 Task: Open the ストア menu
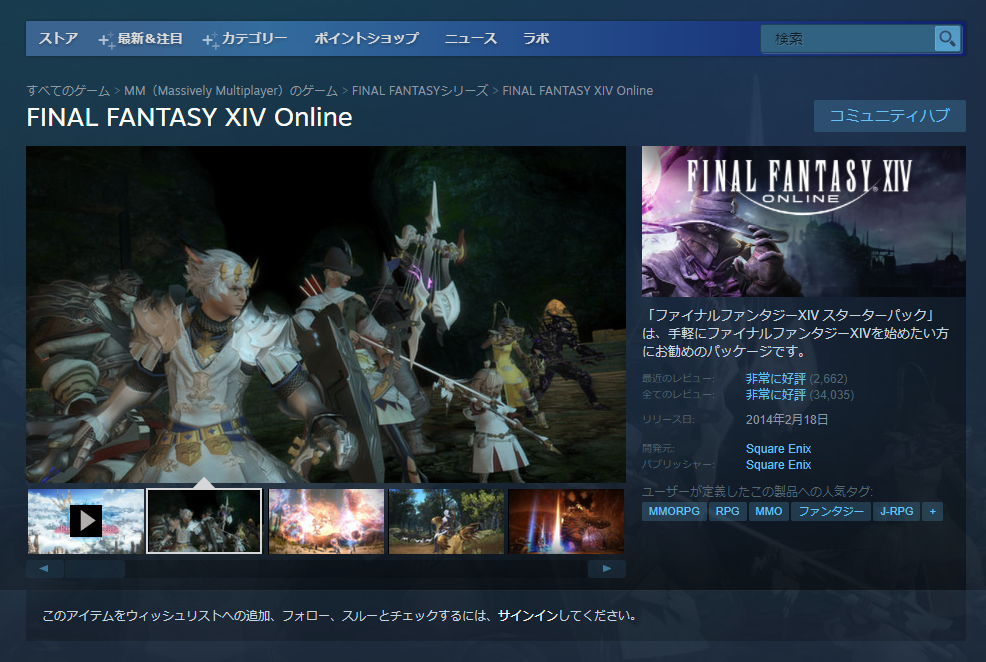58,38
